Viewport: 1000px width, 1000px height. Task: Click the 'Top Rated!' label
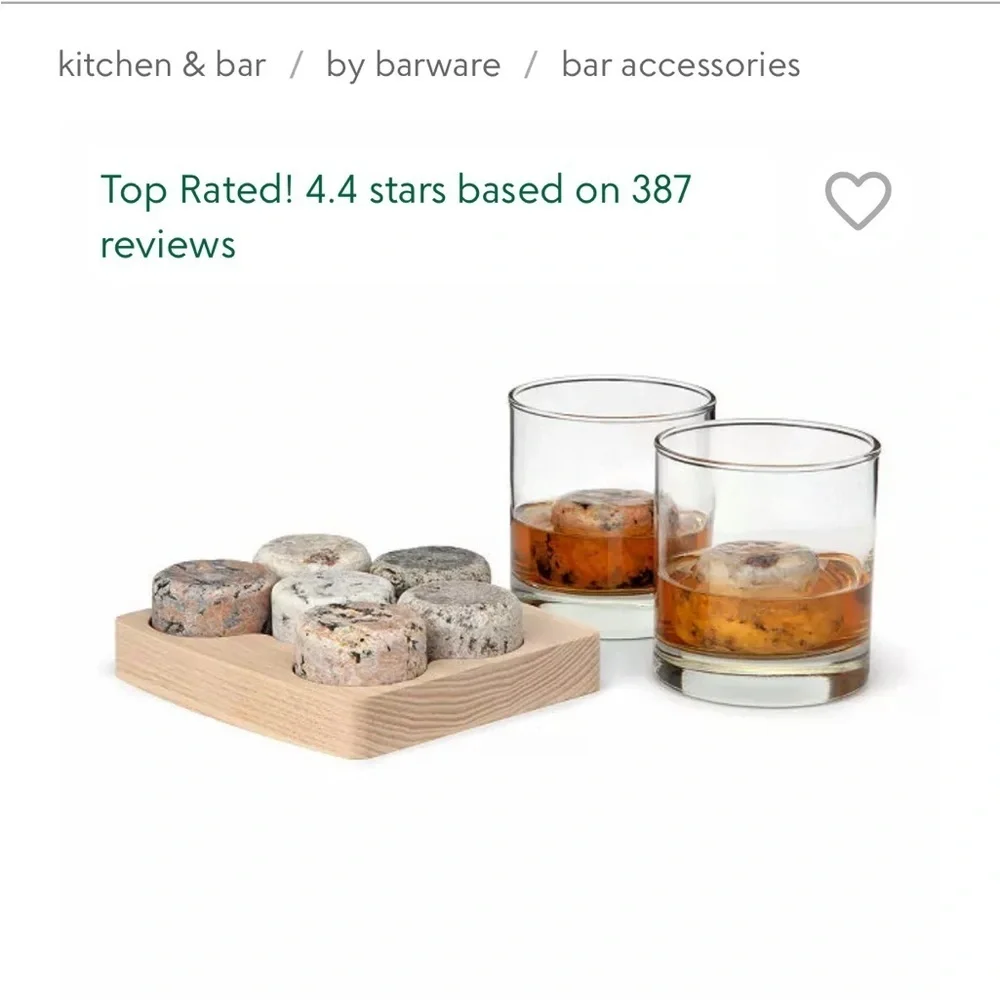tap(197, 189)
